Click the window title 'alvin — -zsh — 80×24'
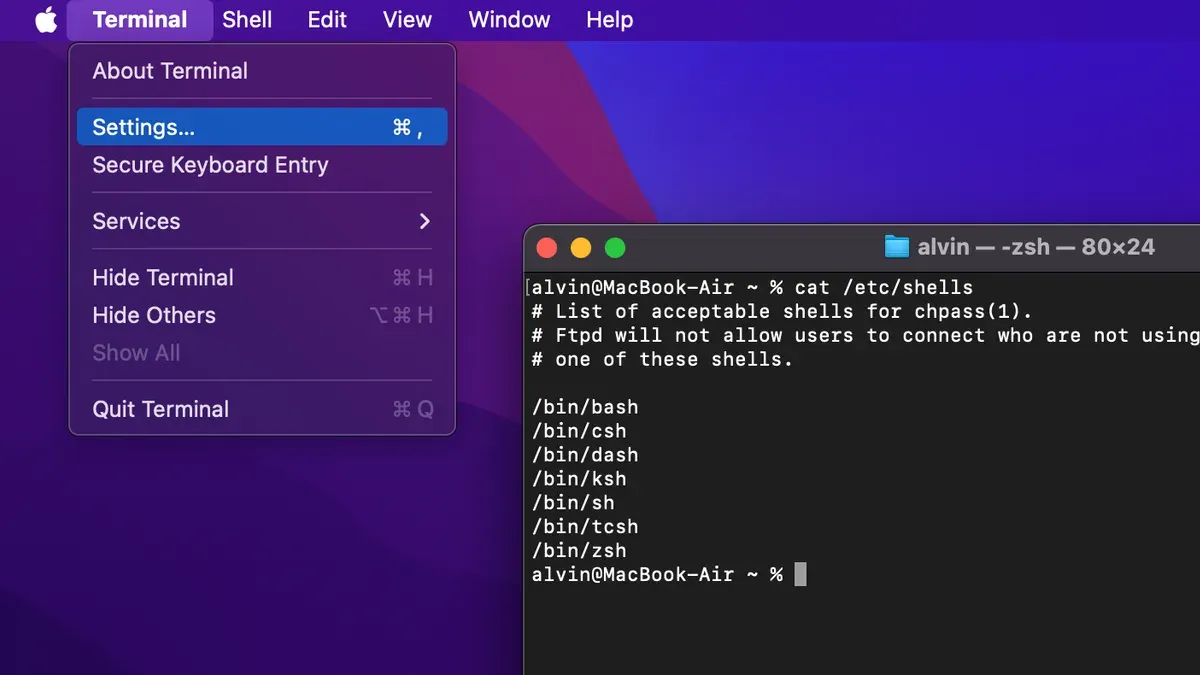1200x675 pixels. (x=1036, y=247)
